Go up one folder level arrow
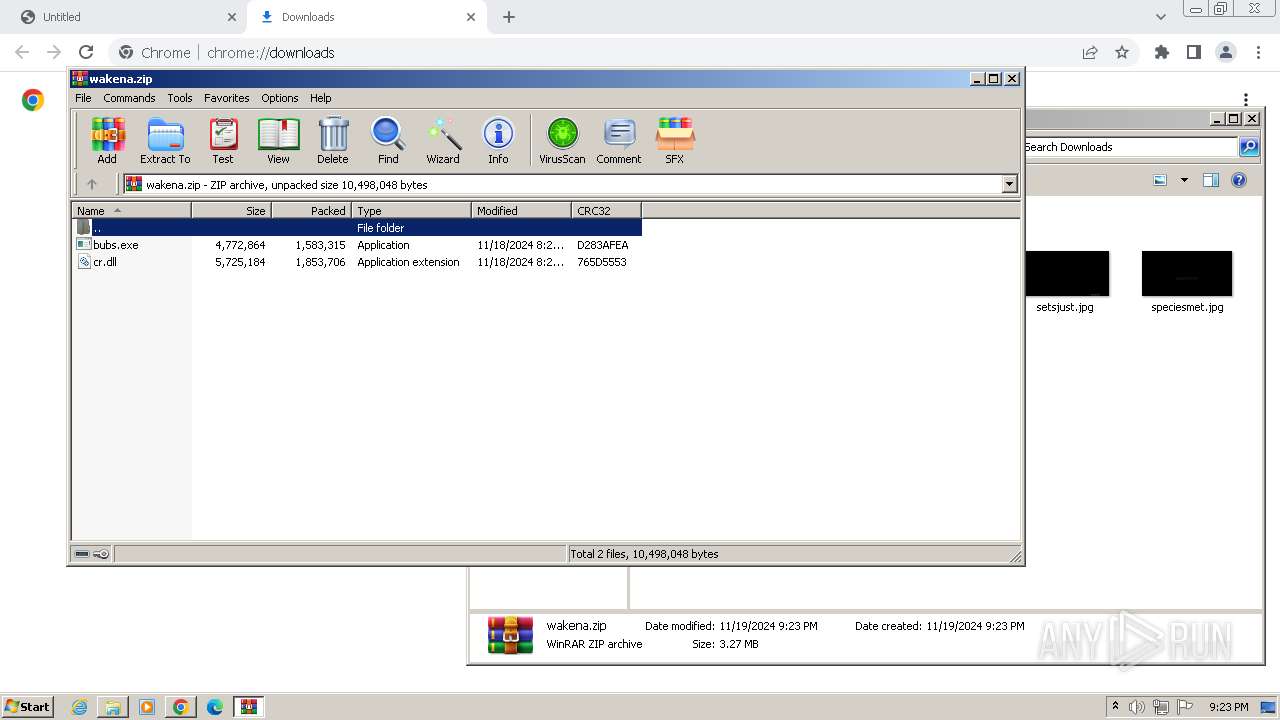The image size is (1280, 720). [92, 184]
